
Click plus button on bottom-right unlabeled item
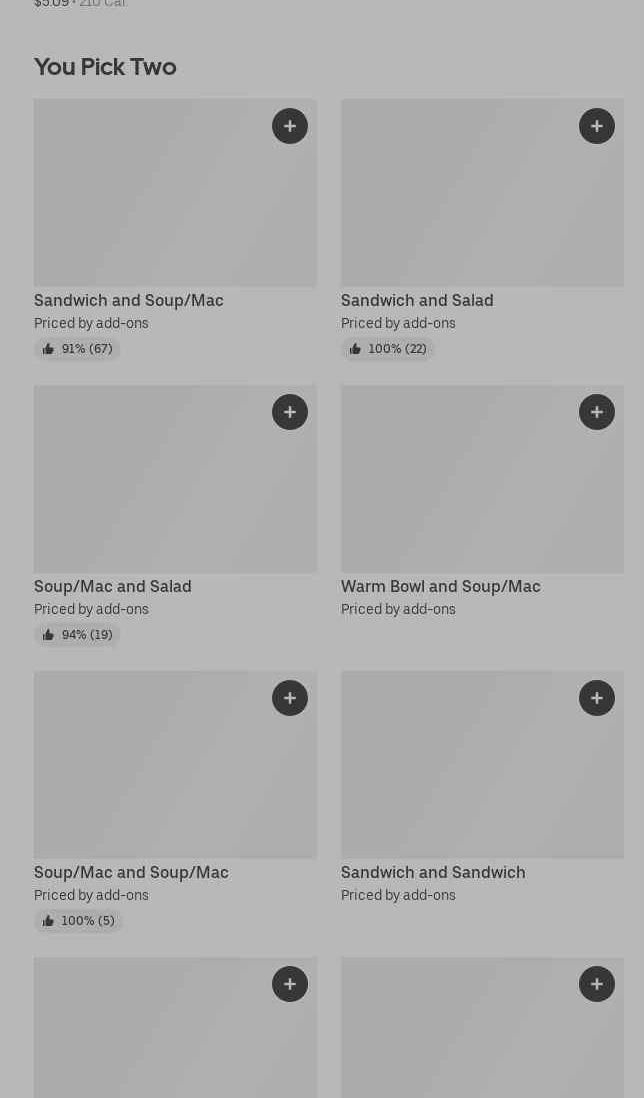(x=597, y=984)
